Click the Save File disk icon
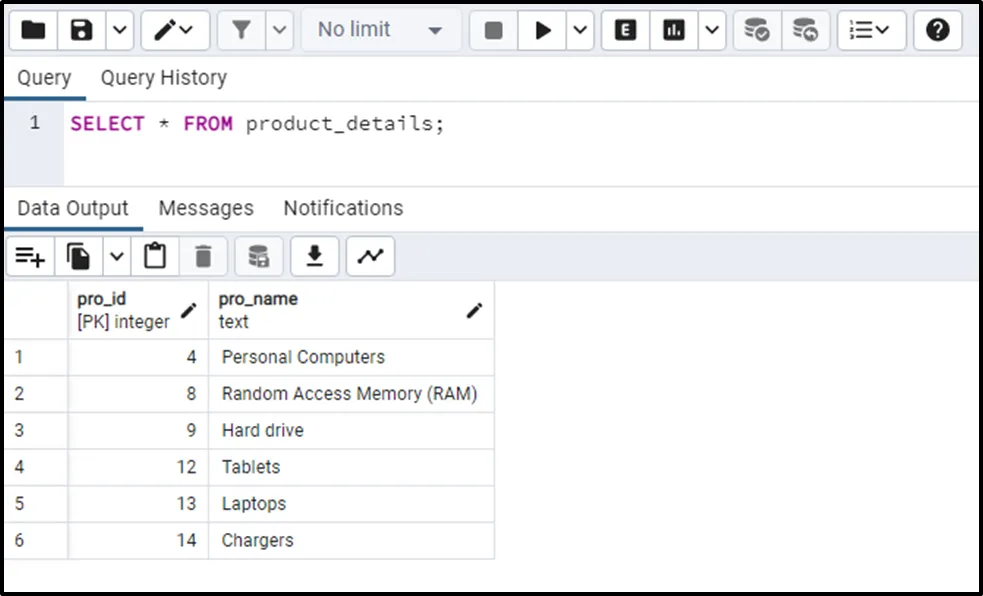 [x=82, y=31]
